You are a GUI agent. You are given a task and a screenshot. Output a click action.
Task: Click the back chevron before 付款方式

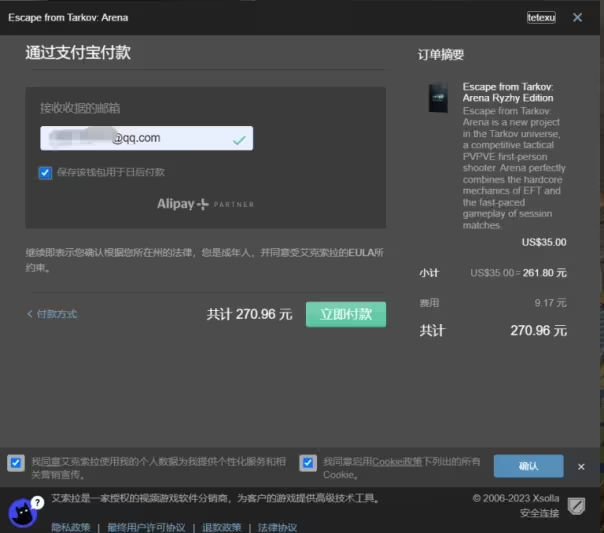coord(30,314)
